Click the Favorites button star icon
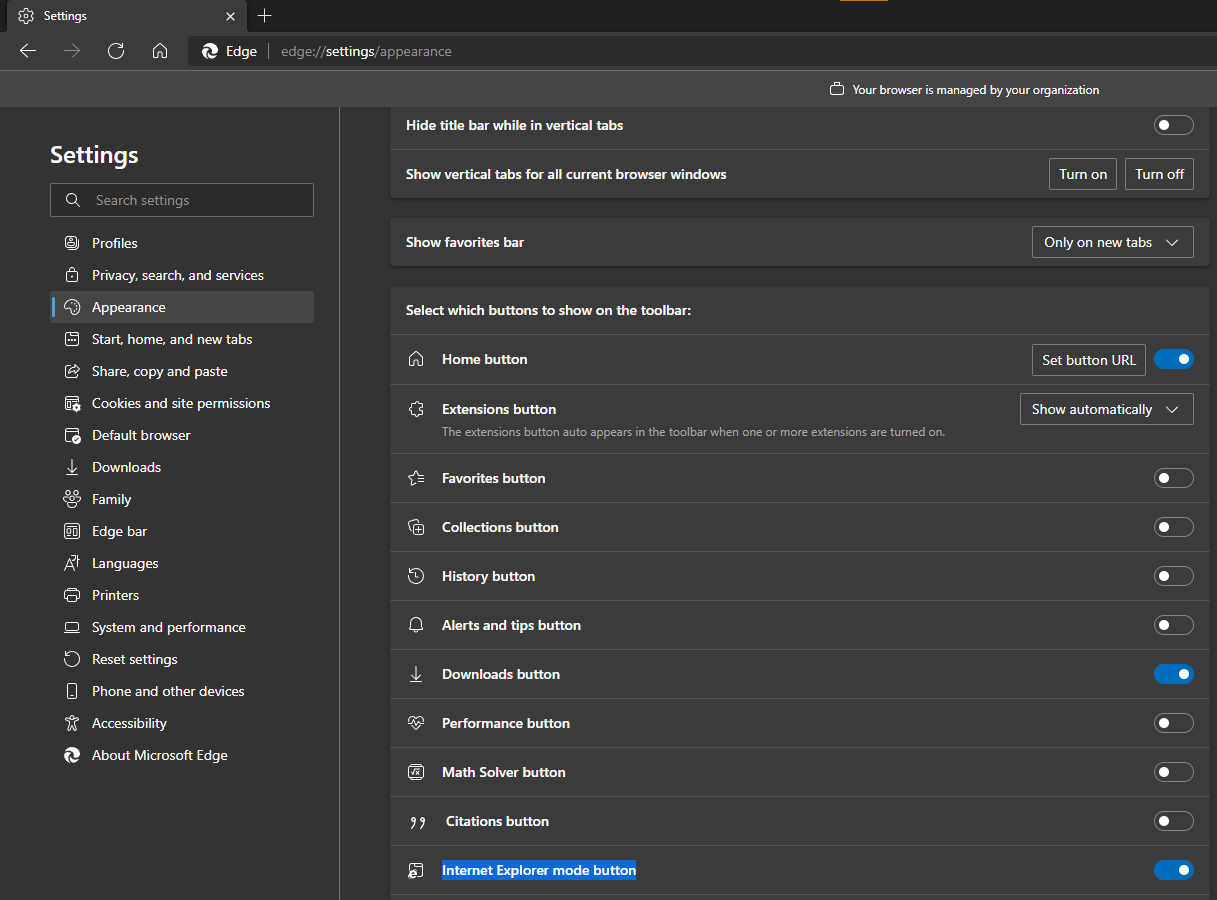The height and width of the screenshot is (900, 1217). [416, 478]
